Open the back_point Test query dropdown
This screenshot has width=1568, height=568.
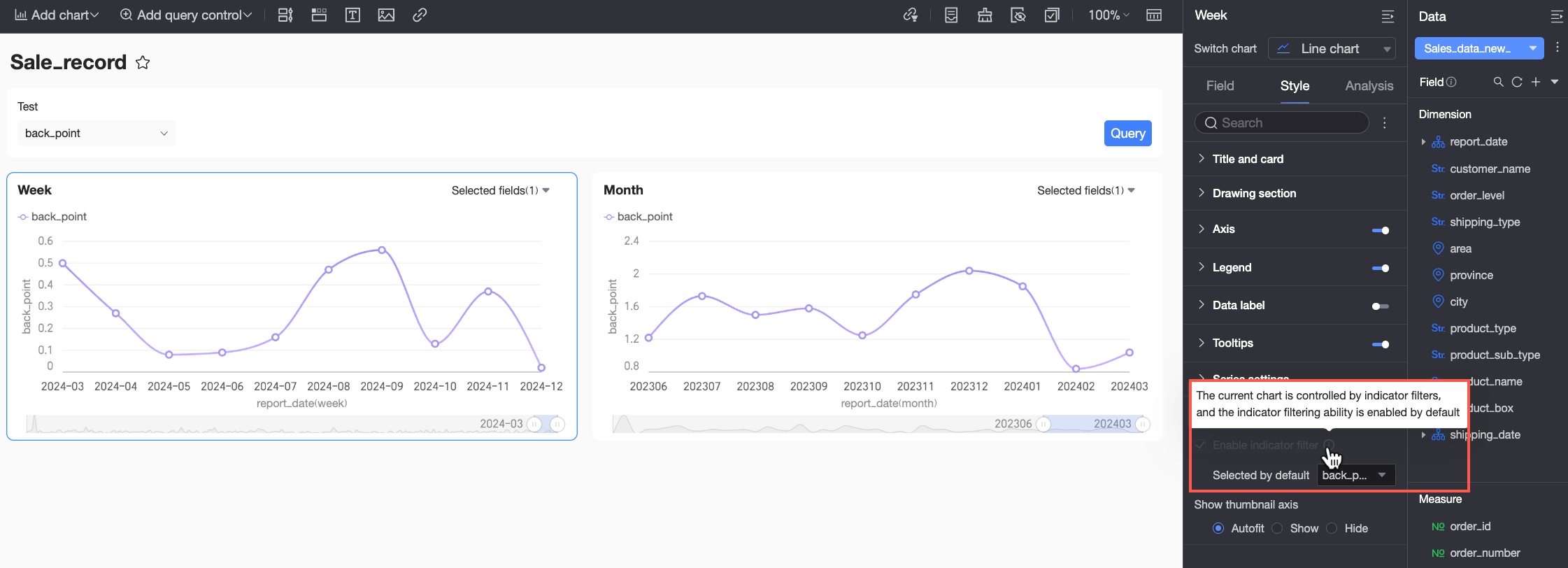point(97,133)
